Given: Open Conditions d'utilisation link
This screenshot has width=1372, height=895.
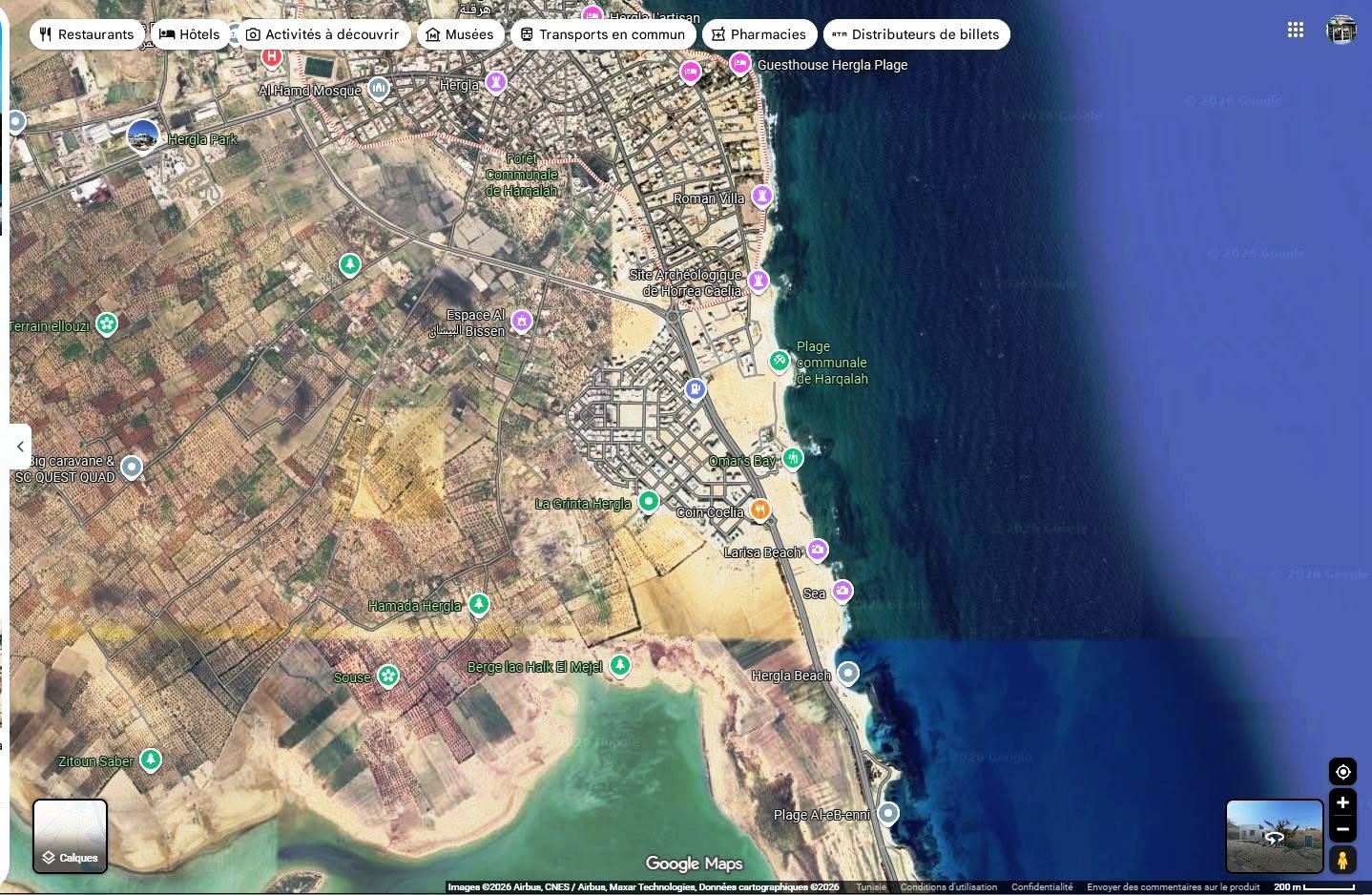Looking at the screenshot, I should click(948, 887).
